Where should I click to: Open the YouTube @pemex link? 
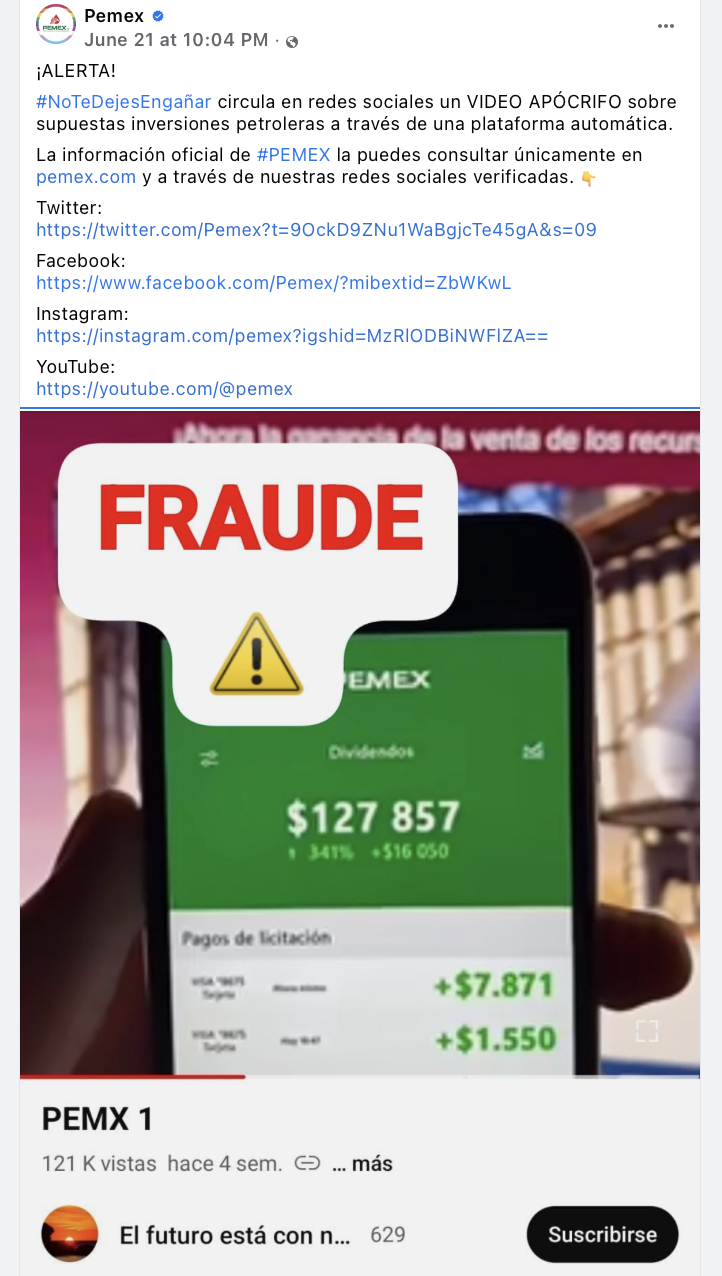(x=165, y=388)
